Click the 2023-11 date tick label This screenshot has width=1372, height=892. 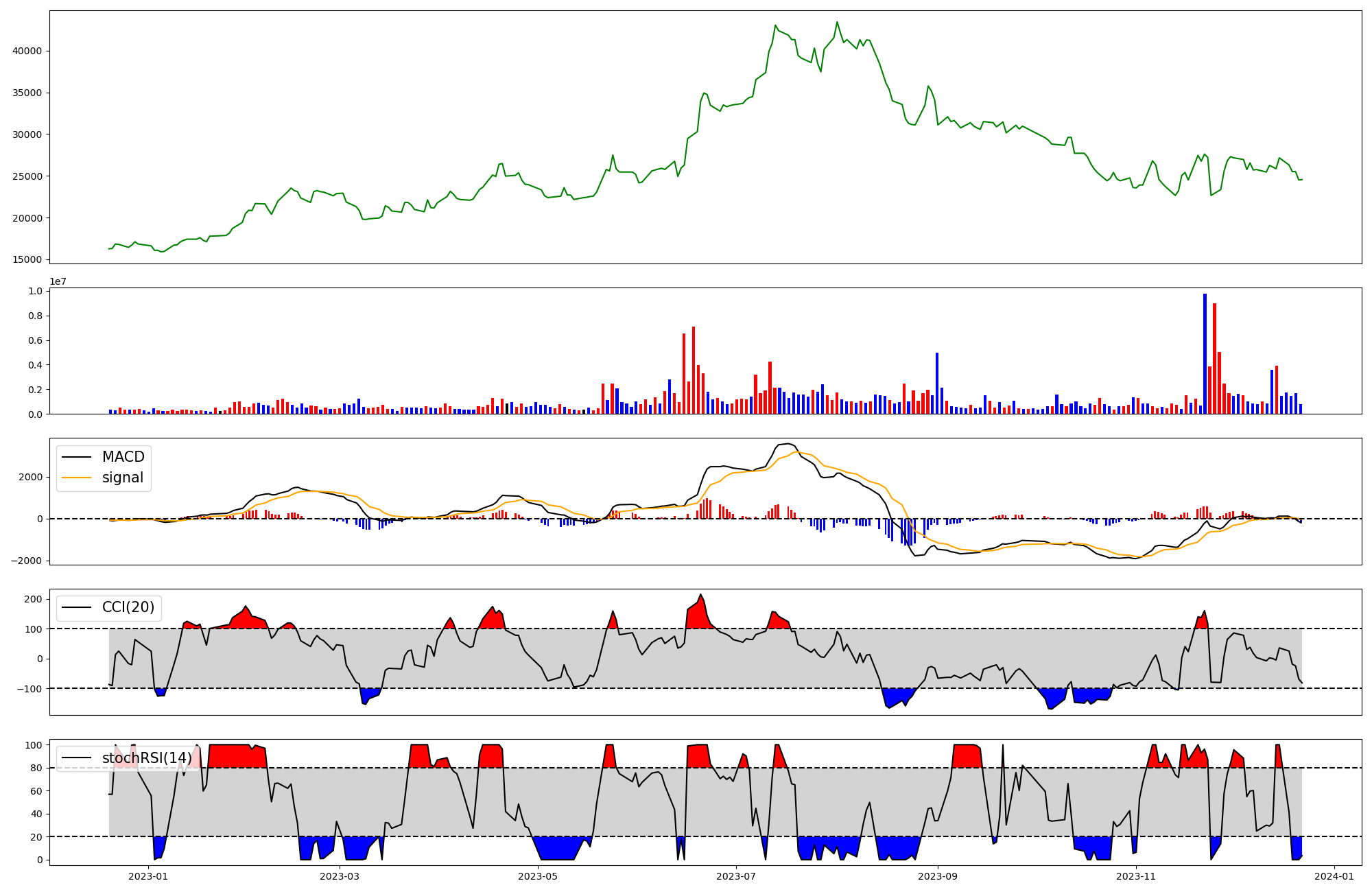[x=1136, y=876]
